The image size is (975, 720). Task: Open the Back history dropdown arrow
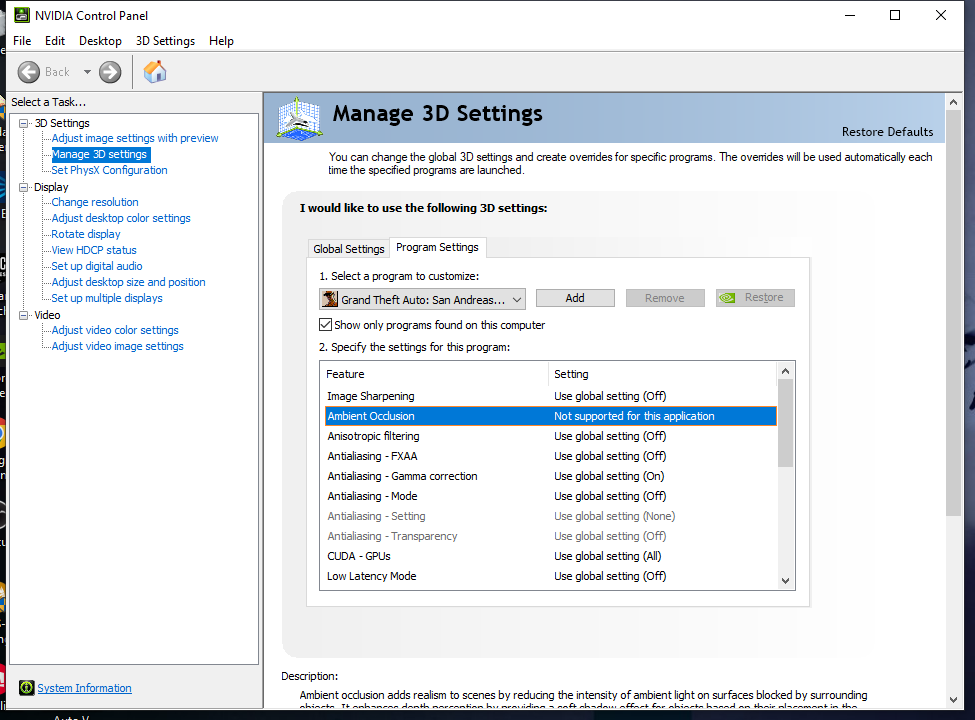[87, 72]
